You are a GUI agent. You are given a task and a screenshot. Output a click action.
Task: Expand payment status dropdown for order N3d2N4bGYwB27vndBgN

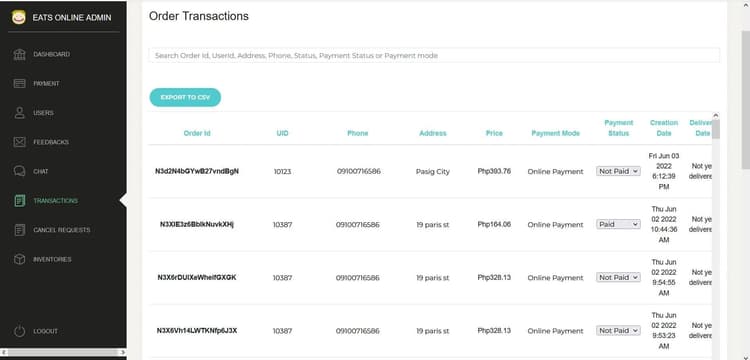[618, 171]
